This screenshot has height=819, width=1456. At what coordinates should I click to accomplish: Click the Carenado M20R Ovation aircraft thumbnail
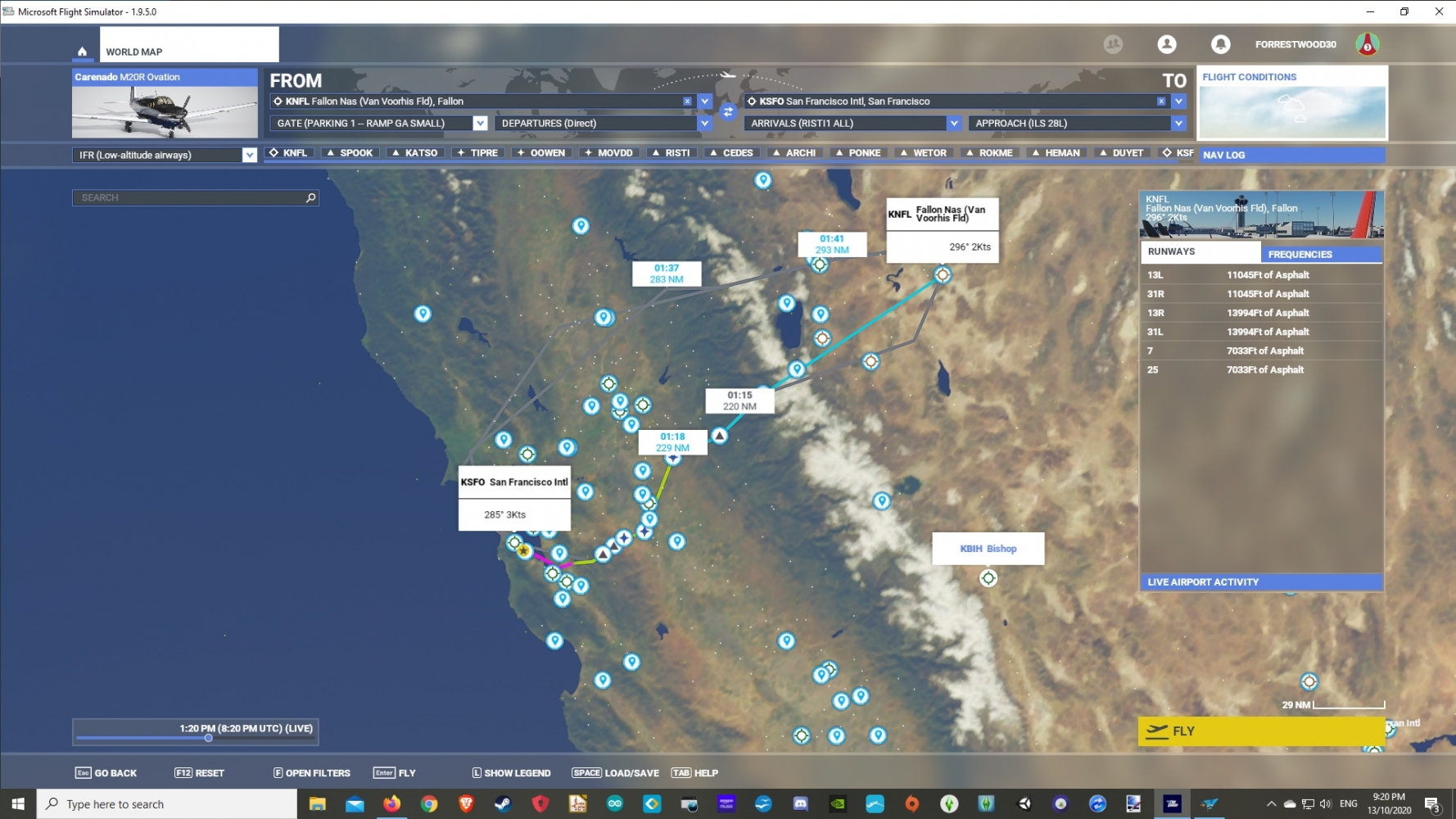tap(165, 104)
